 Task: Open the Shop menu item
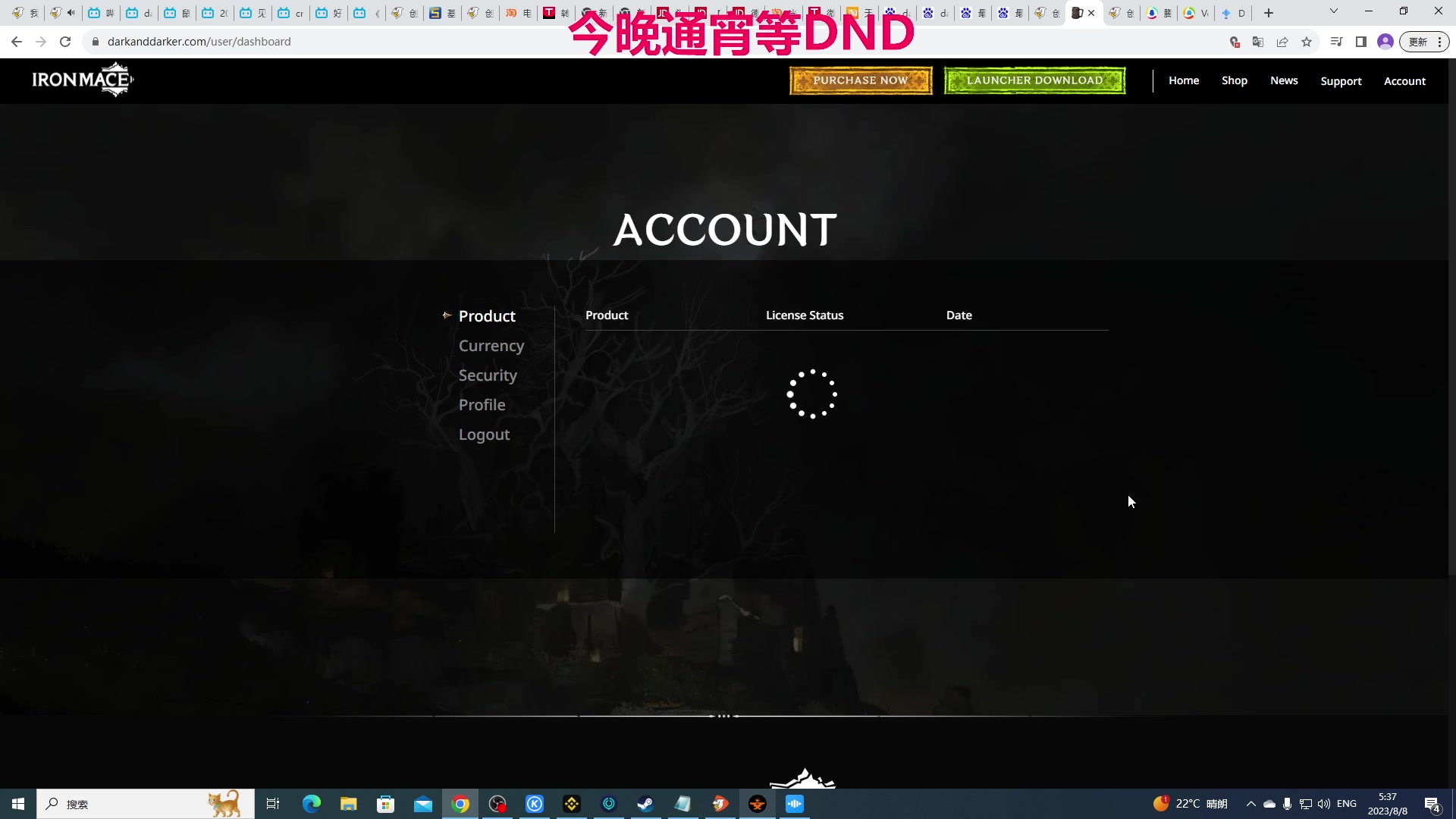[1234, 80]
